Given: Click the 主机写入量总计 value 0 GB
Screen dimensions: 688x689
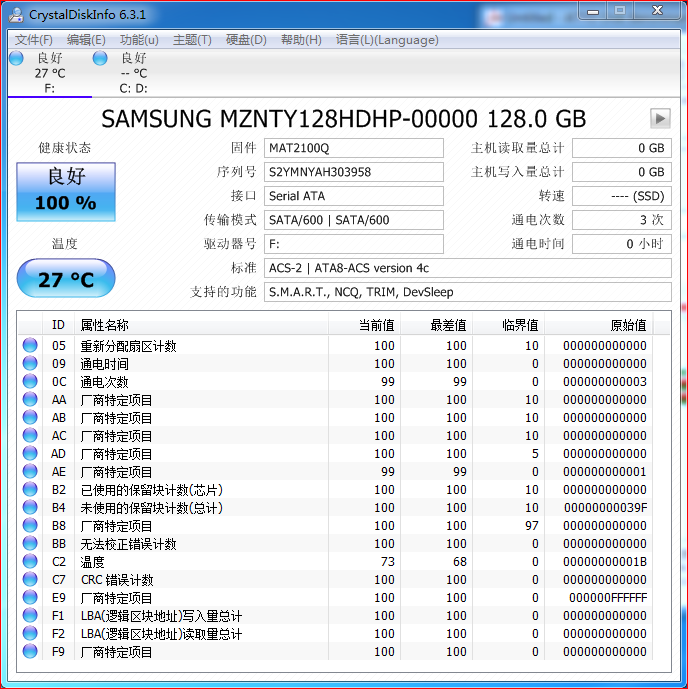Looking at the screenshot, I should click(622, 172).
